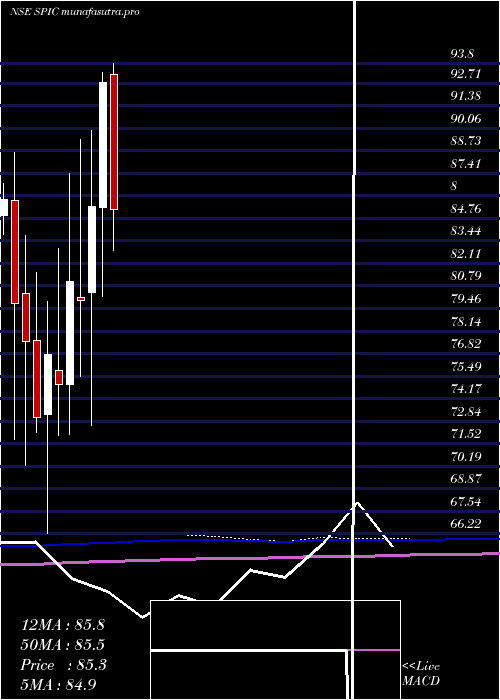Click the Price : 85.3 readout
Viewport: 500px width, 700px height.
[x=63, y=665]
